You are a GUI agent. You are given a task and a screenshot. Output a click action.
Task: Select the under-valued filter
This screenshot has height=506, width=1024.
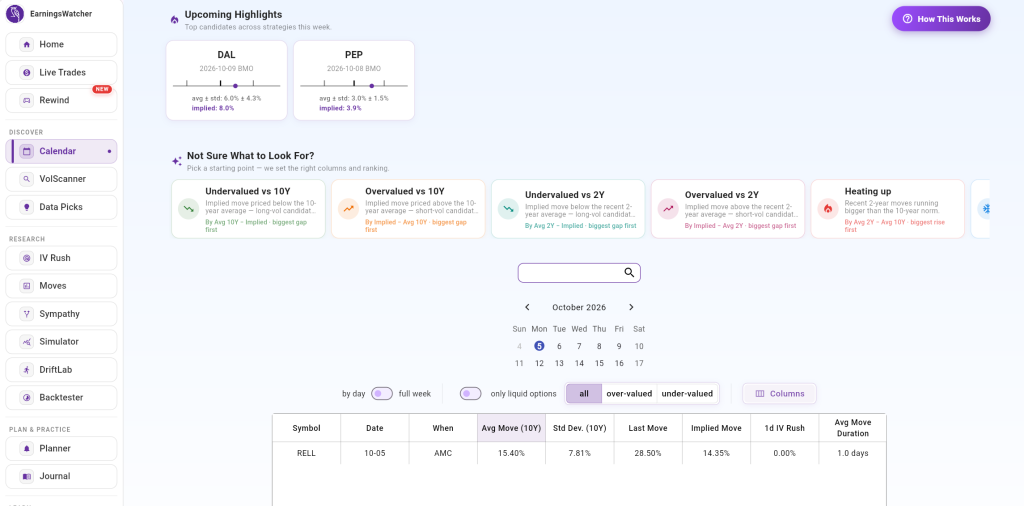687,394
